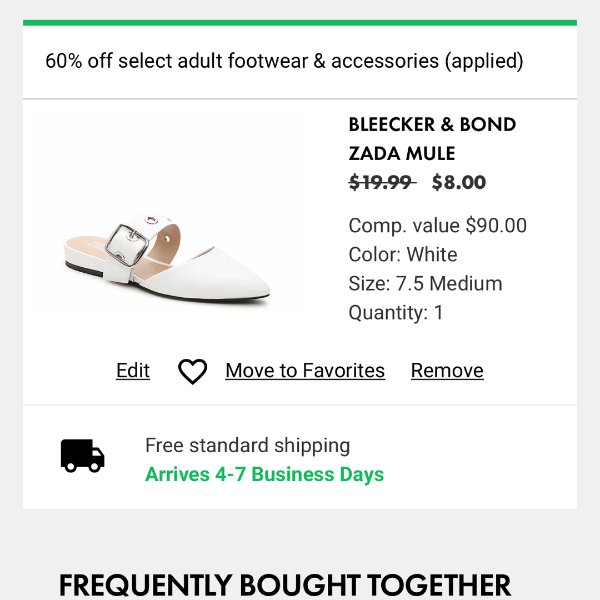Click the Quantity: 1 detail
Screen dimensions: 600x600
coord(396,313)
